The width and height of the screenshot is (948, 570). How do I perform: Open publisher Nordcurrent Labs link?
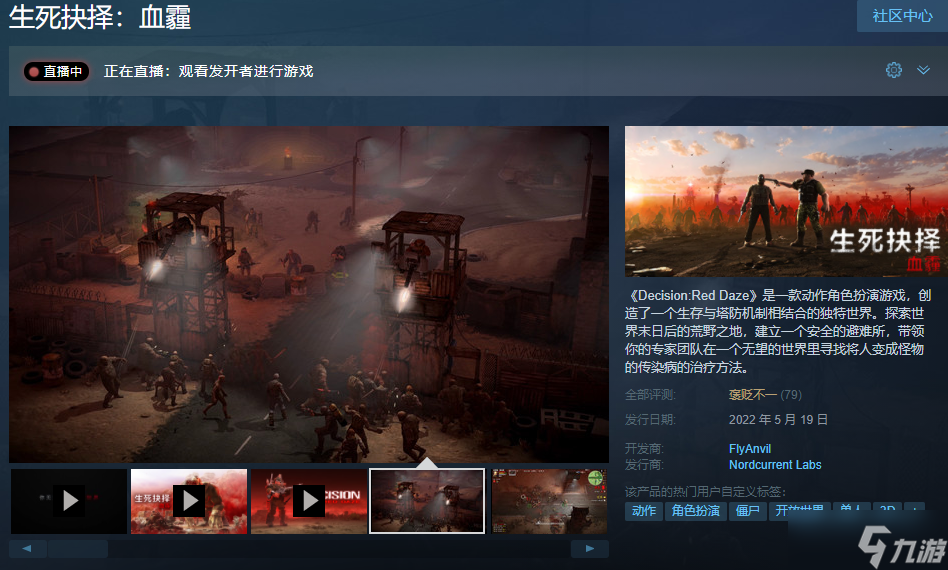[775, 465]
